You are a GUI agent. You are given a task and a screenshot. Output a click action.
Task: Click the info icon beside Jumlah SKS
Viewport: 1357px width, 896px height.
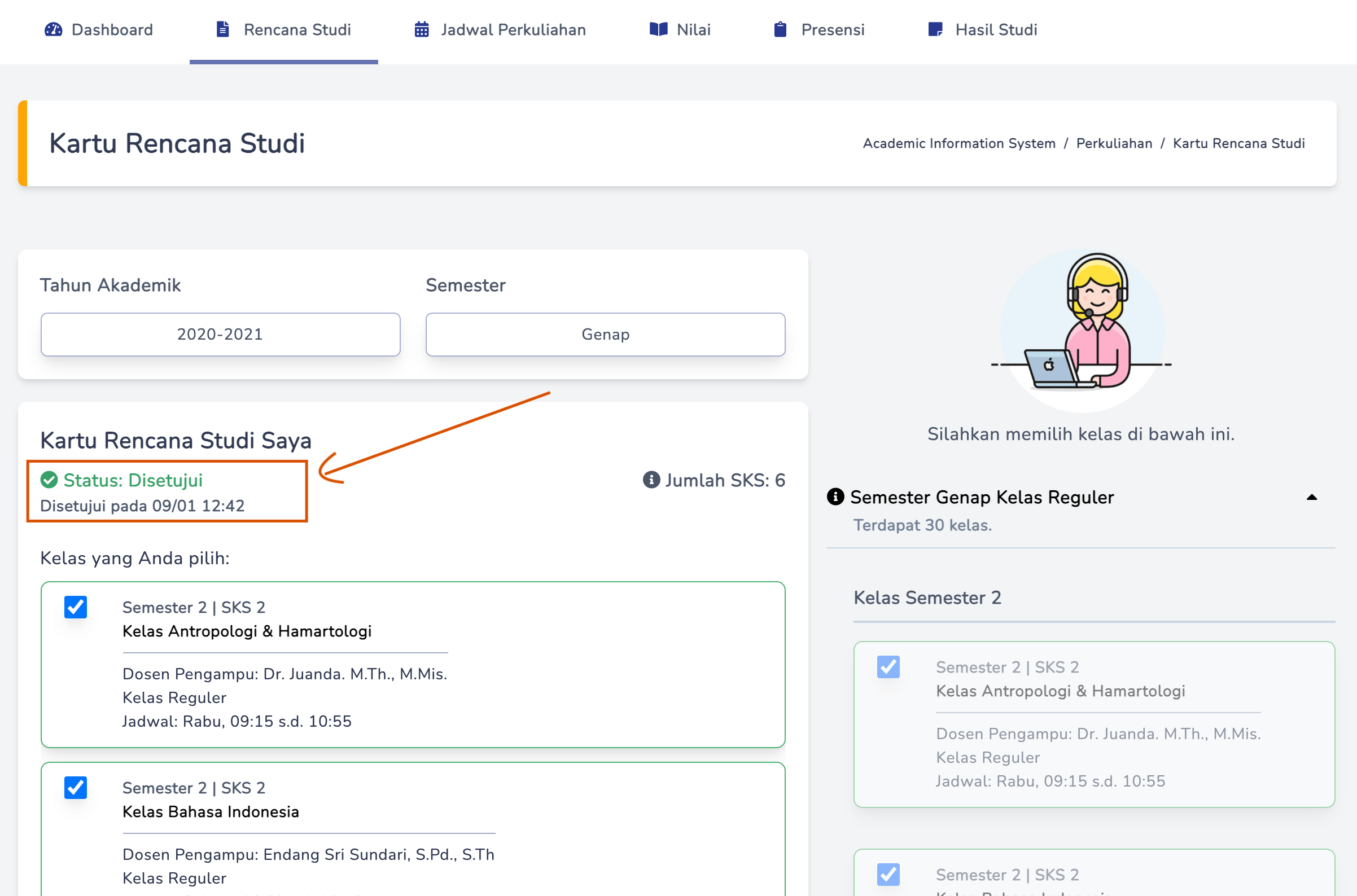point(651,480)
